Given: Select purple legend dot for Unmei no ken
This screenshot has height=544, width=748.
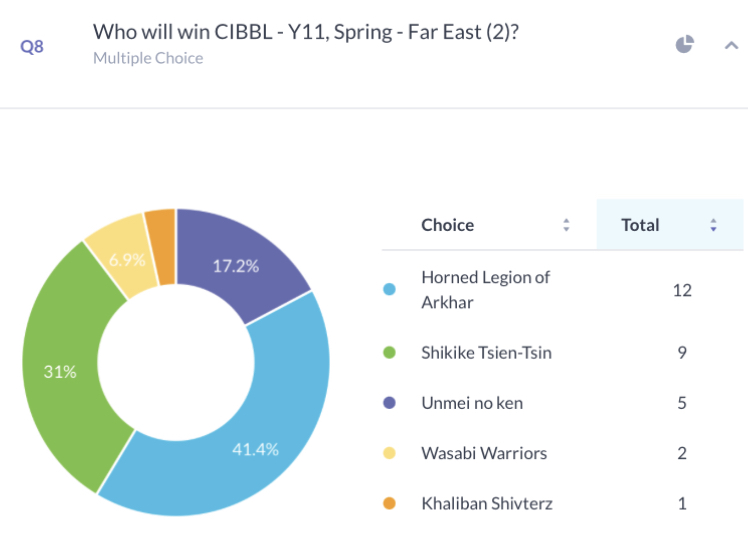Looking at the screenshot, I should coord(389,403).
